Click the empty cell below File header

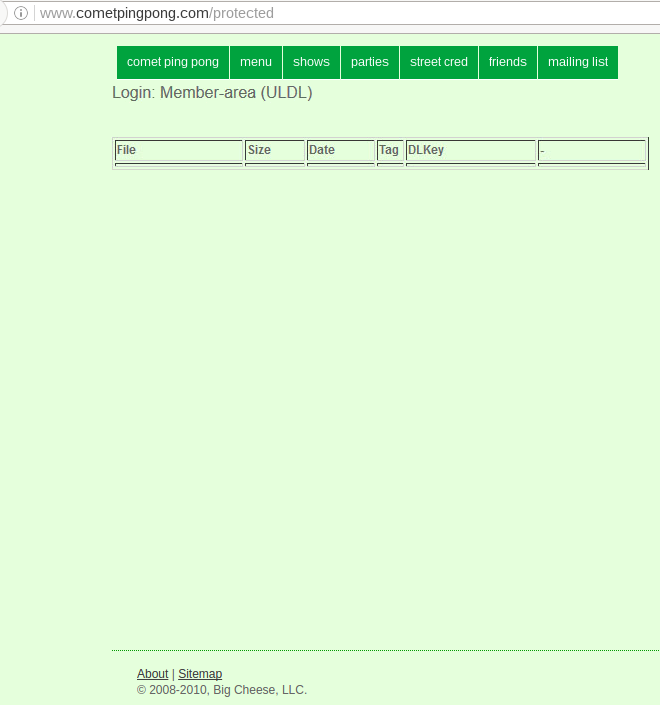click(179, 164)
